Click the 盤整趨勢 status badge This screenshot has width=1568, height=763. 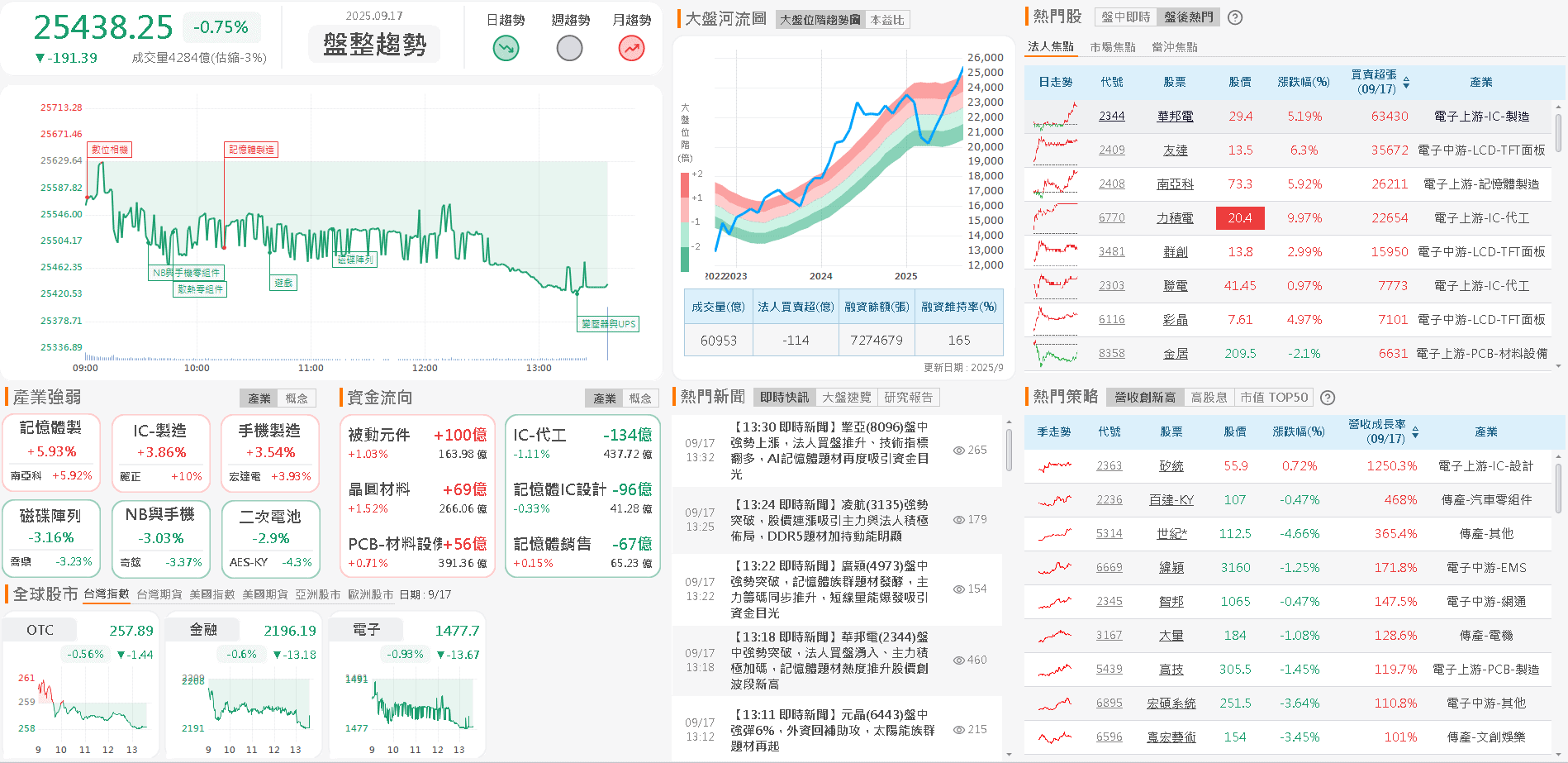(x=374, y=44)
